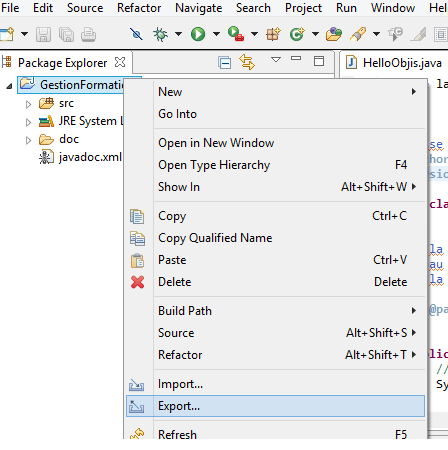
Task: Click the Collapse All icon in Package Explorer
Action: pyautogui.click(x=225, y=62)
